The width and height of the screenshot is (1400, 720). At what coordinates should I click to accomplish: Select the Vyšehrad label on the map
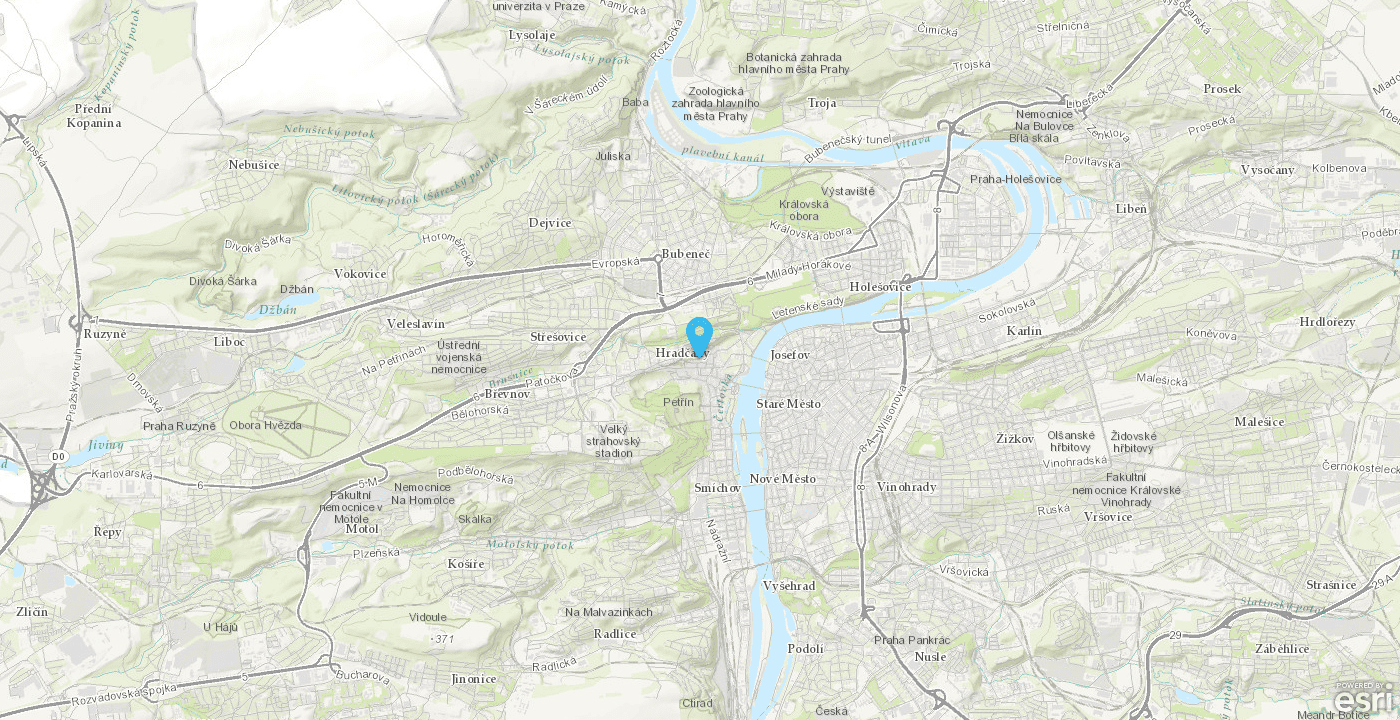pyautogui.click(x=789, y=586)
